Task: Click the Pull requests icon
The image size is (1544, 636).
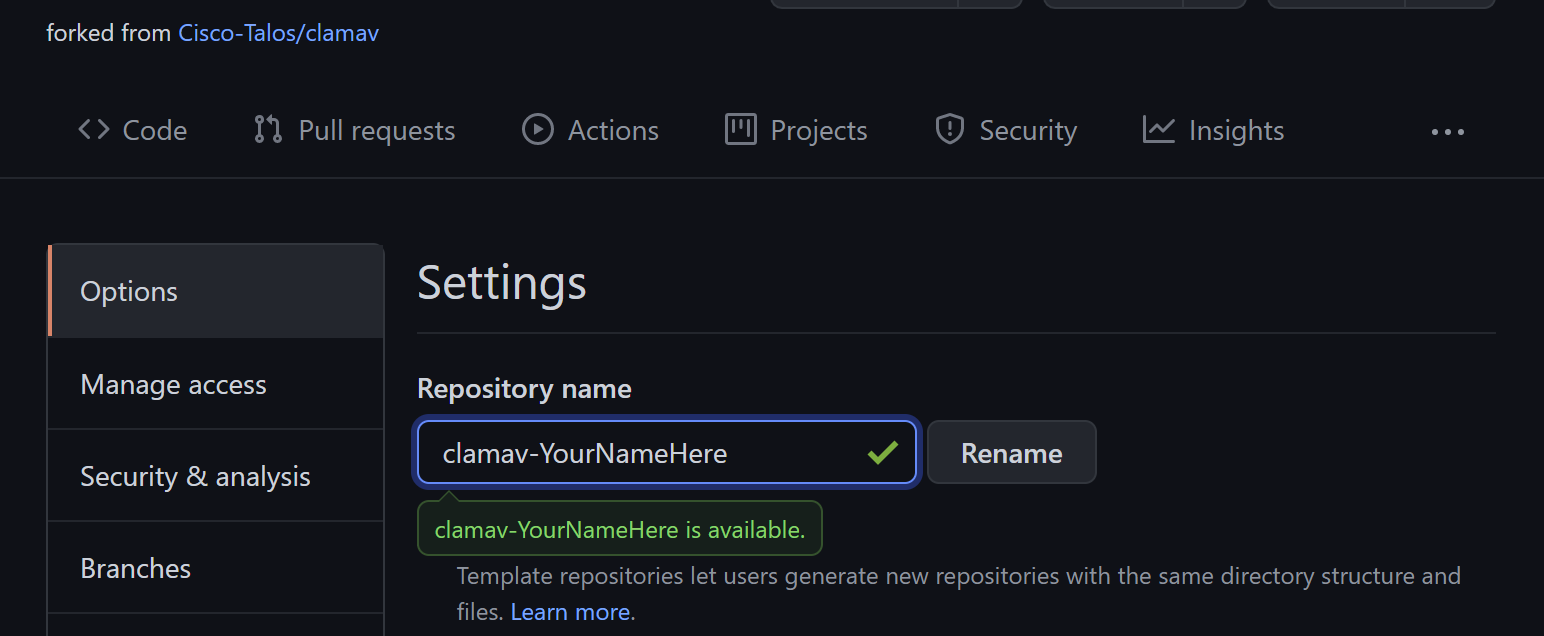Action: [266, 129]
